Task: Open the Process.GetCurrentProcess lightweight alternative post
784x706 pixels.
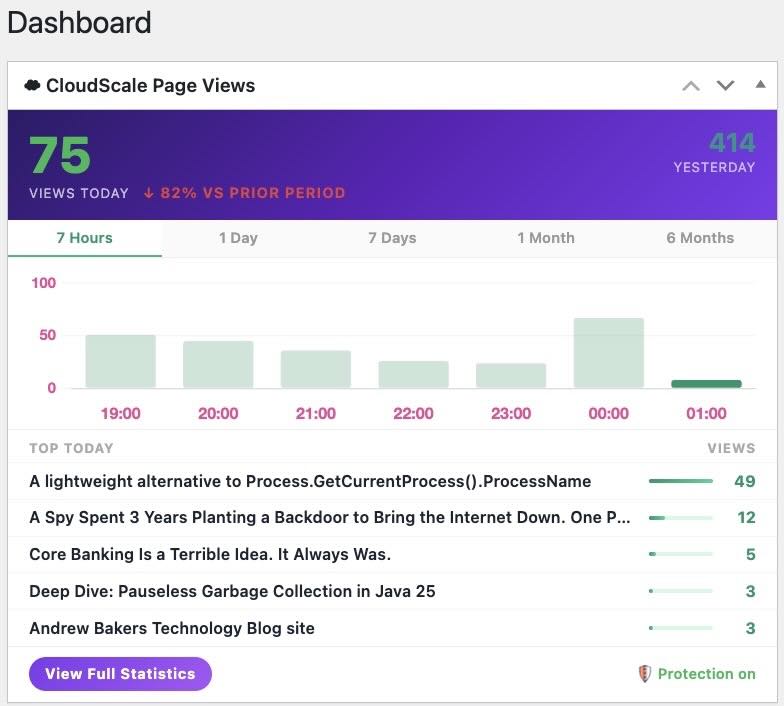Action: pyautogui.click(x=310, y=481)
